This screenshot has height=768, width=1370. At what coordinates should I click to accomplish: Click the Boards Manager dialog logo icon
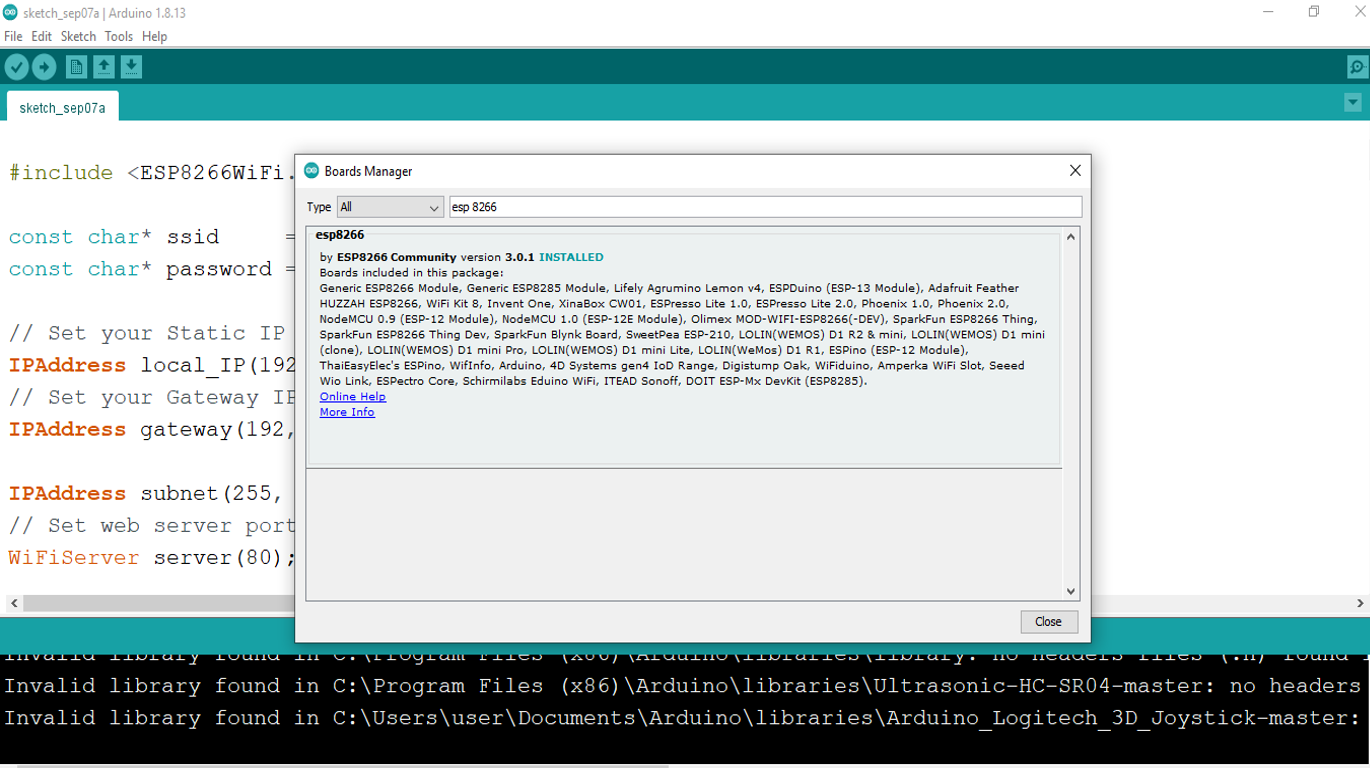[311, 171]
